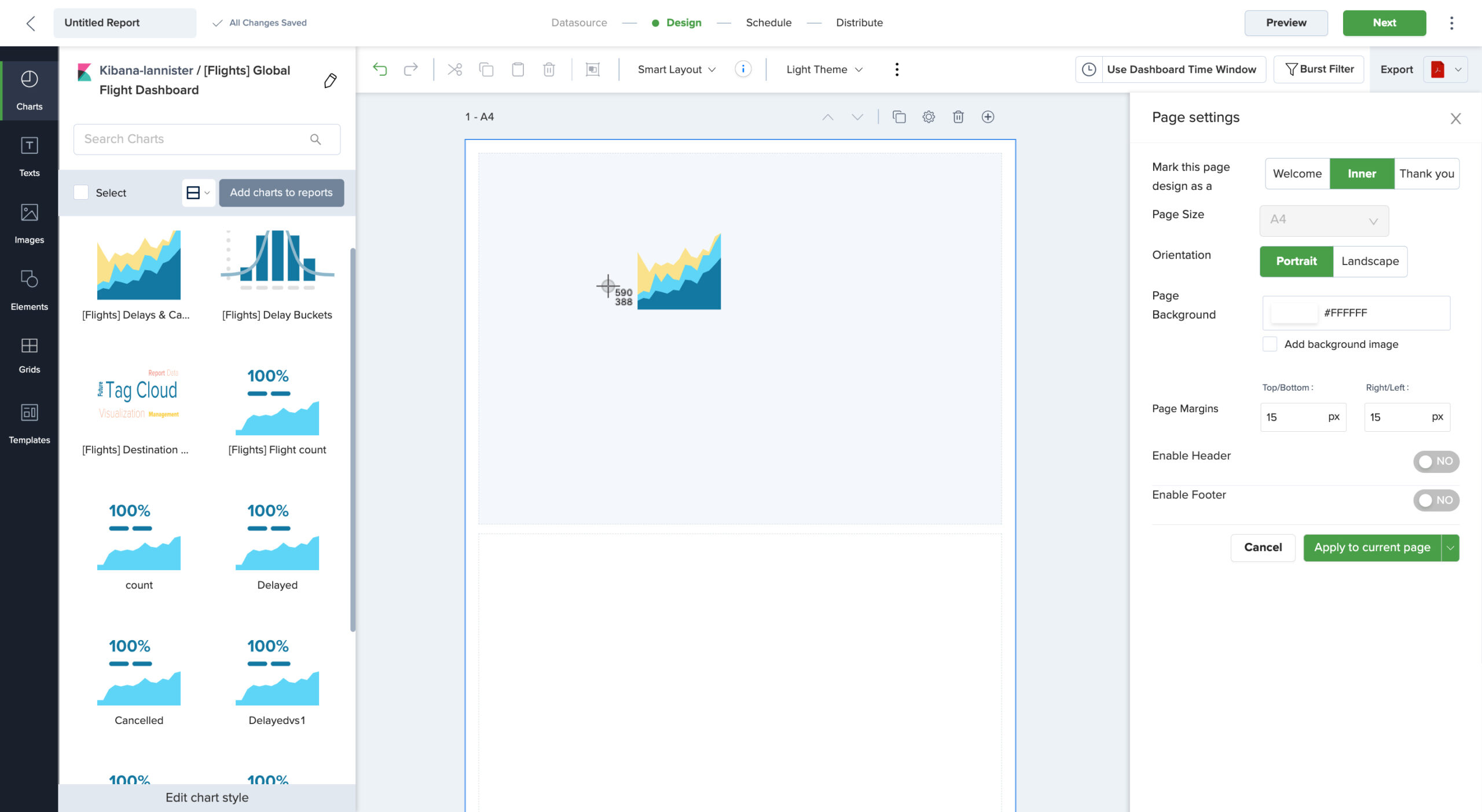
Task: Open the Page Size A4 dropdown
Action: pos(1324,221)
